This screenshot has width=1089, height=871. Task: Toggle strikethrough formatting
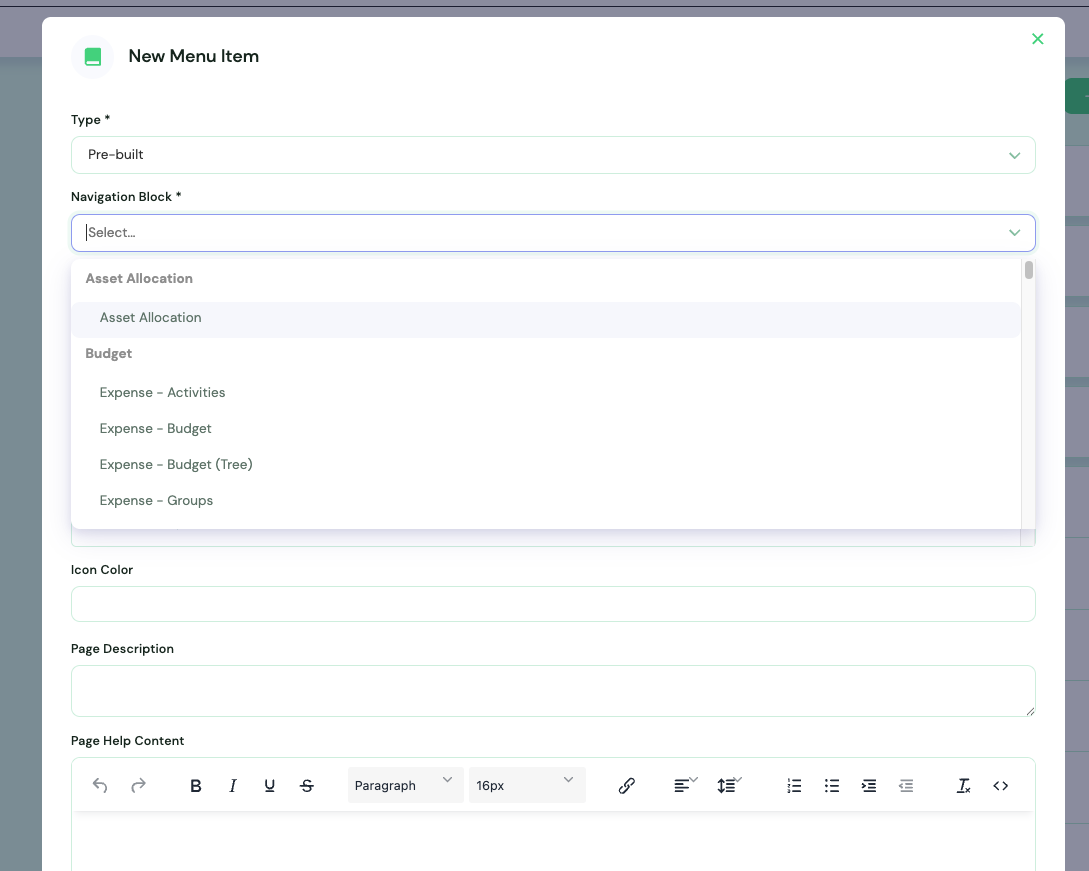click(306, 786)
